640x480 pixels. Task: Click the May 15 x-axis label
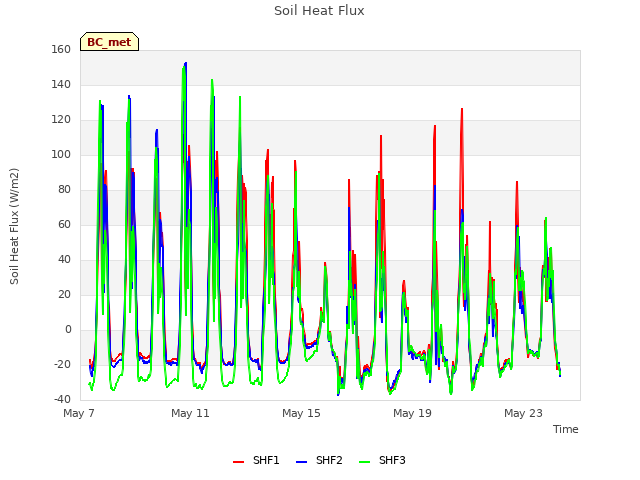click(301, 413)
